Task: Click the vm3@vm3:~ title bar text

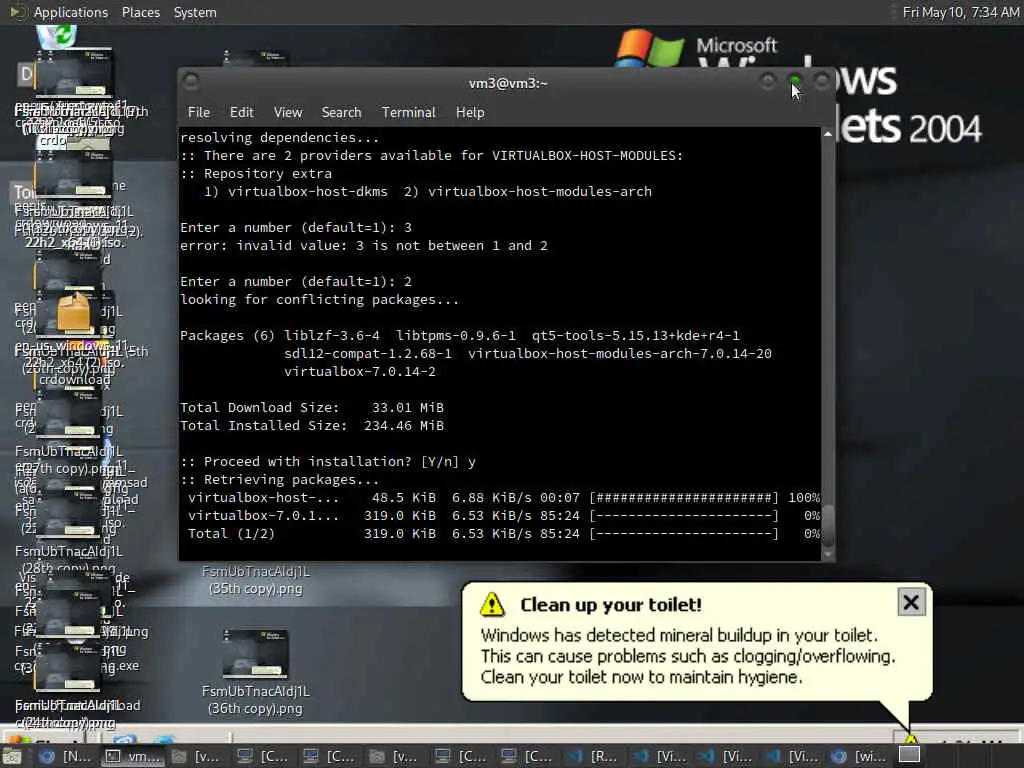Action: click(508, 83)
